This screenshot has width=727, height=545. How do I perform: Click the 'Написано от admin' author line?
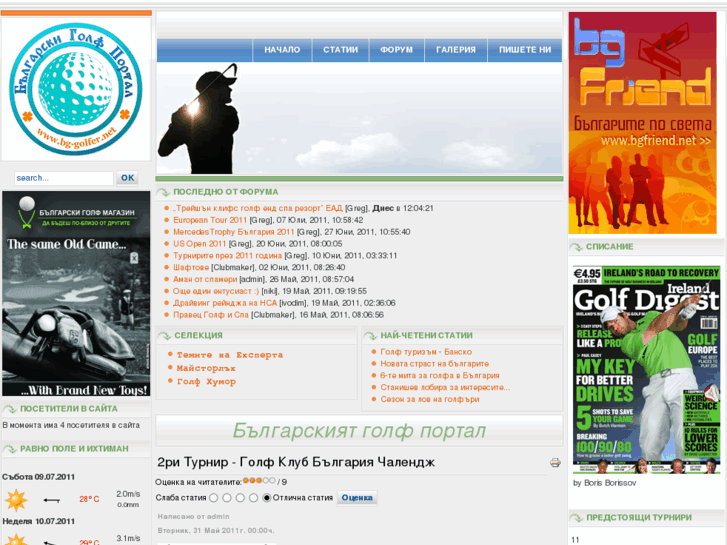click(x=193, y=517)
